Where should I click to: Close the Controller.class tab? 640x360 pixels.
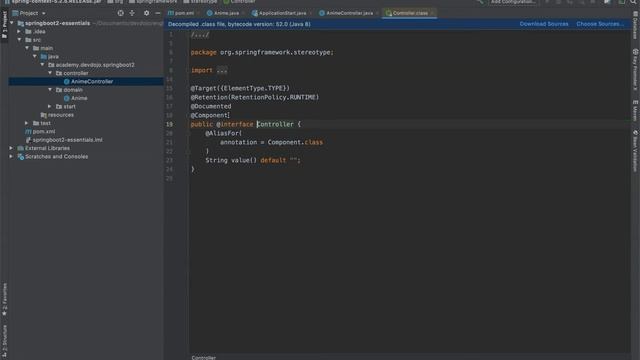click(433, 13)
